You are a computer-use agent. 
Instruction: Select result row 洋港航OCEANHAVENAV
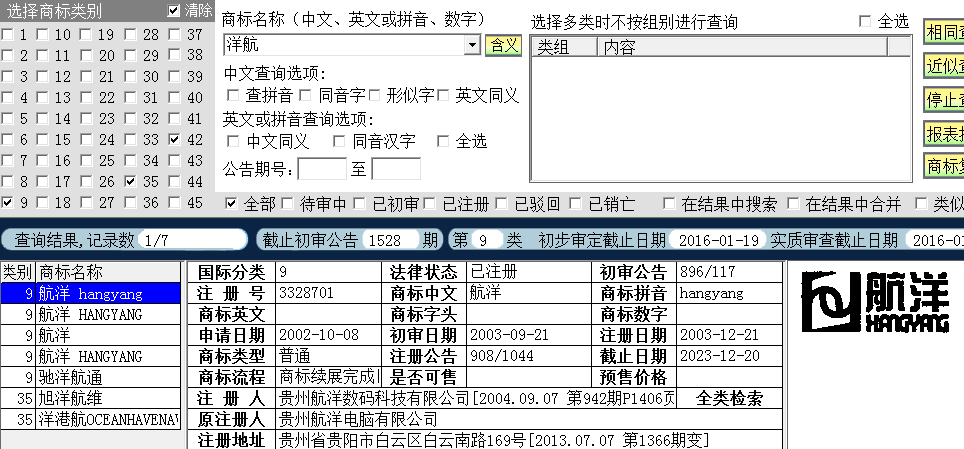coord(91,419)
